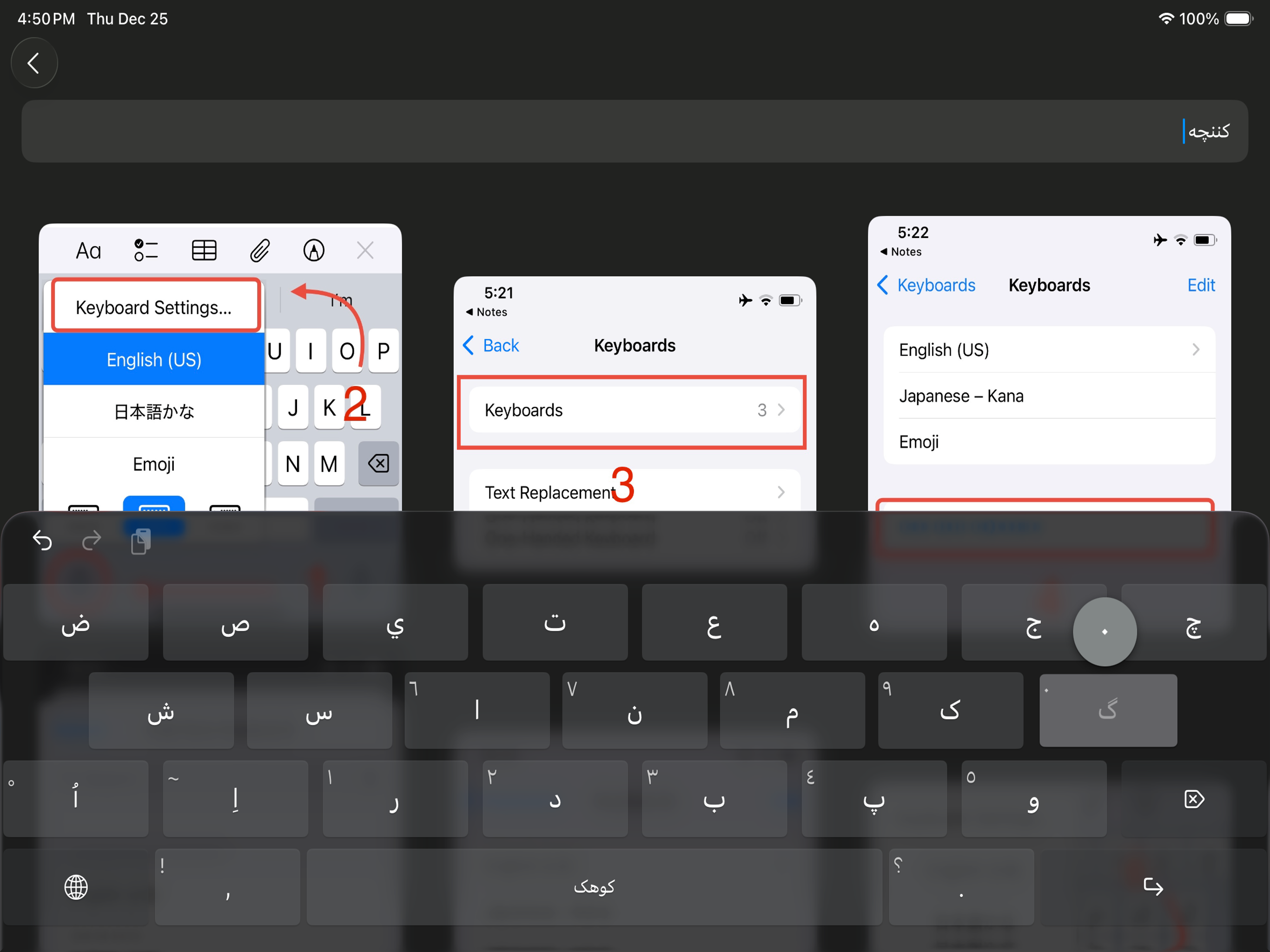Tap Edit in right thumbnail
The height and width of the screenshot is (952, 1270).
tap(1201, 285)
